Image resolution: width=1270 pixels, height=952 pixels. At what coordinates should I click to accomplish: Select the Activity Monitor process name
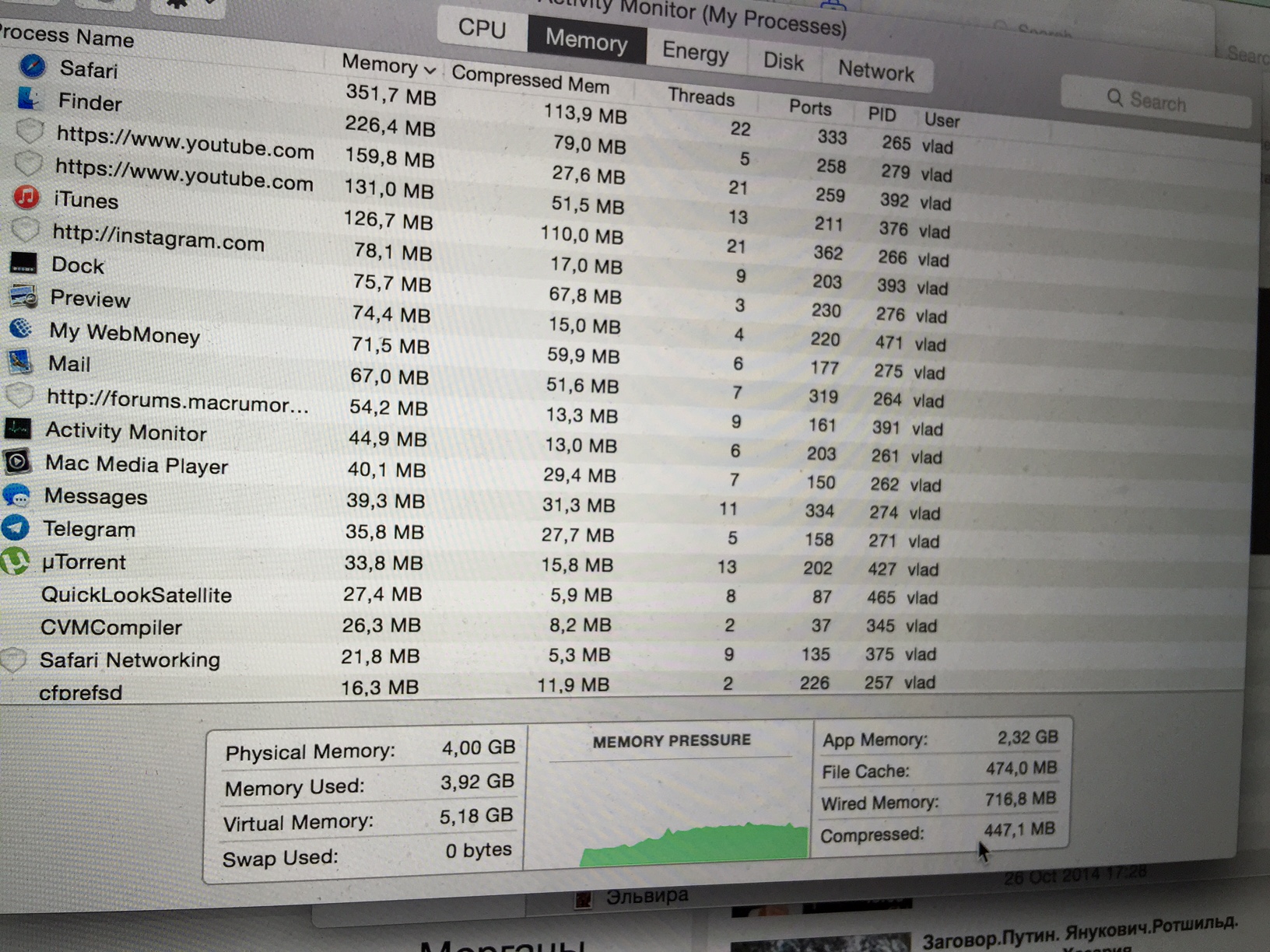(126, 432)
